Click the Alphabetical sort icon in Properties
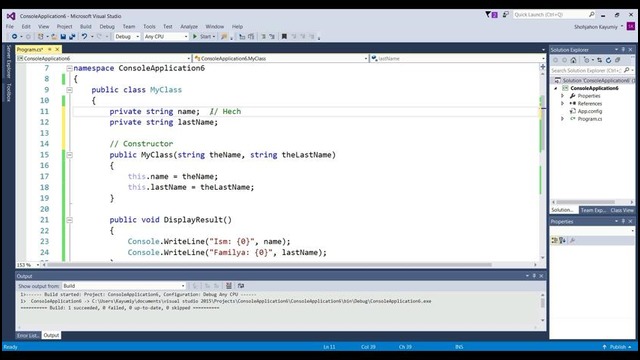640x360 pixels. [x=562, y=240]
